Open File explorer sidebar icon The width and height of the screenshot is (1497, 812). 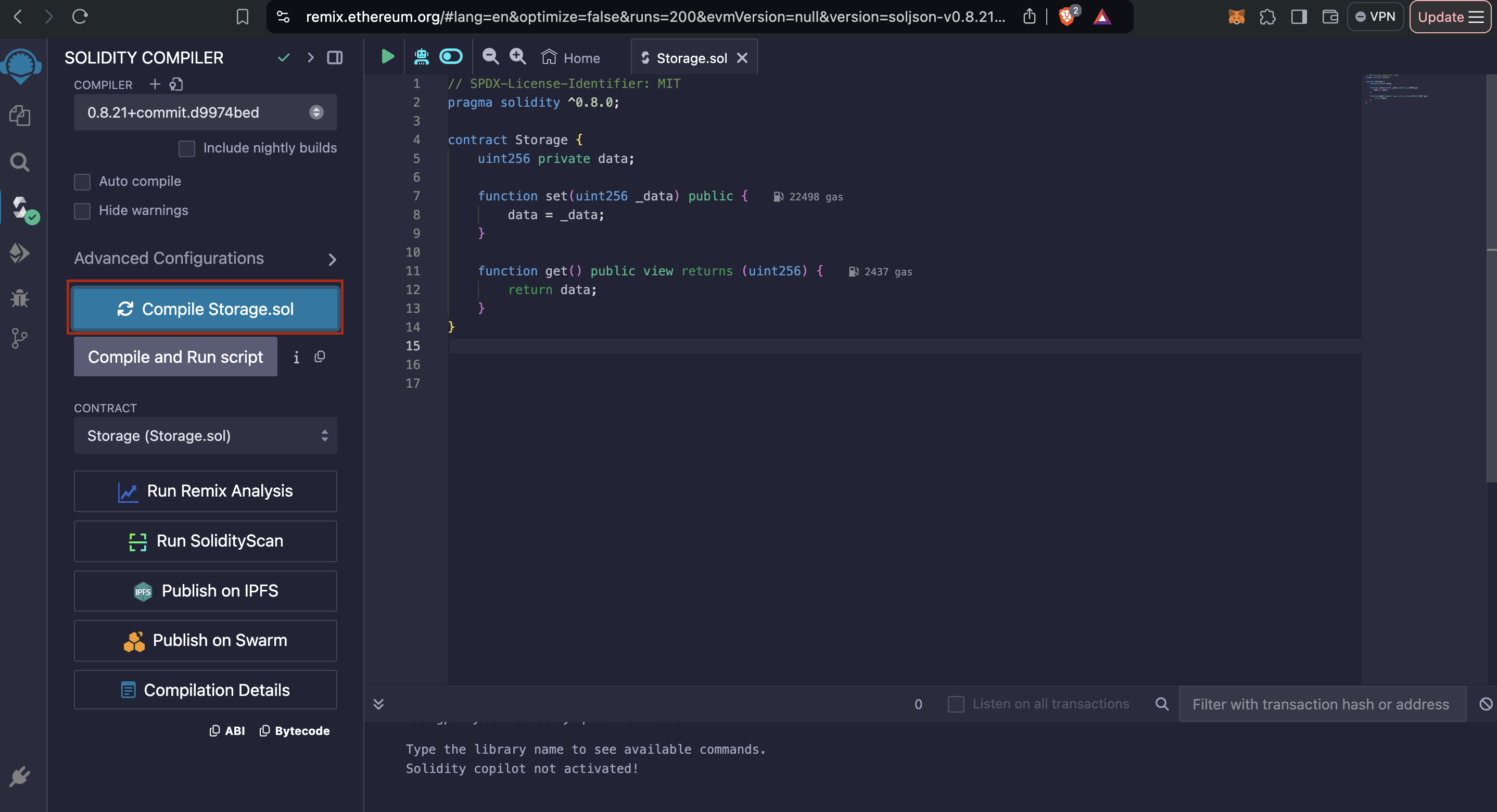tap(20, 115)
